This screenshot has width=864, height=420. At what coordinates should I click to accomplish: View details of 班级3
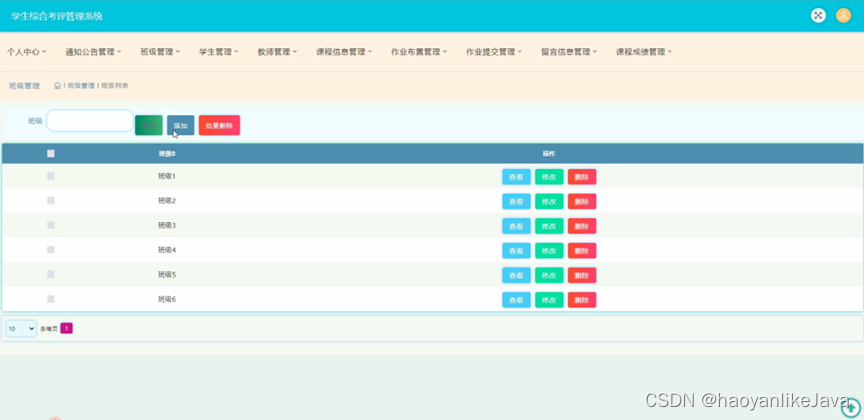point(516,226)
